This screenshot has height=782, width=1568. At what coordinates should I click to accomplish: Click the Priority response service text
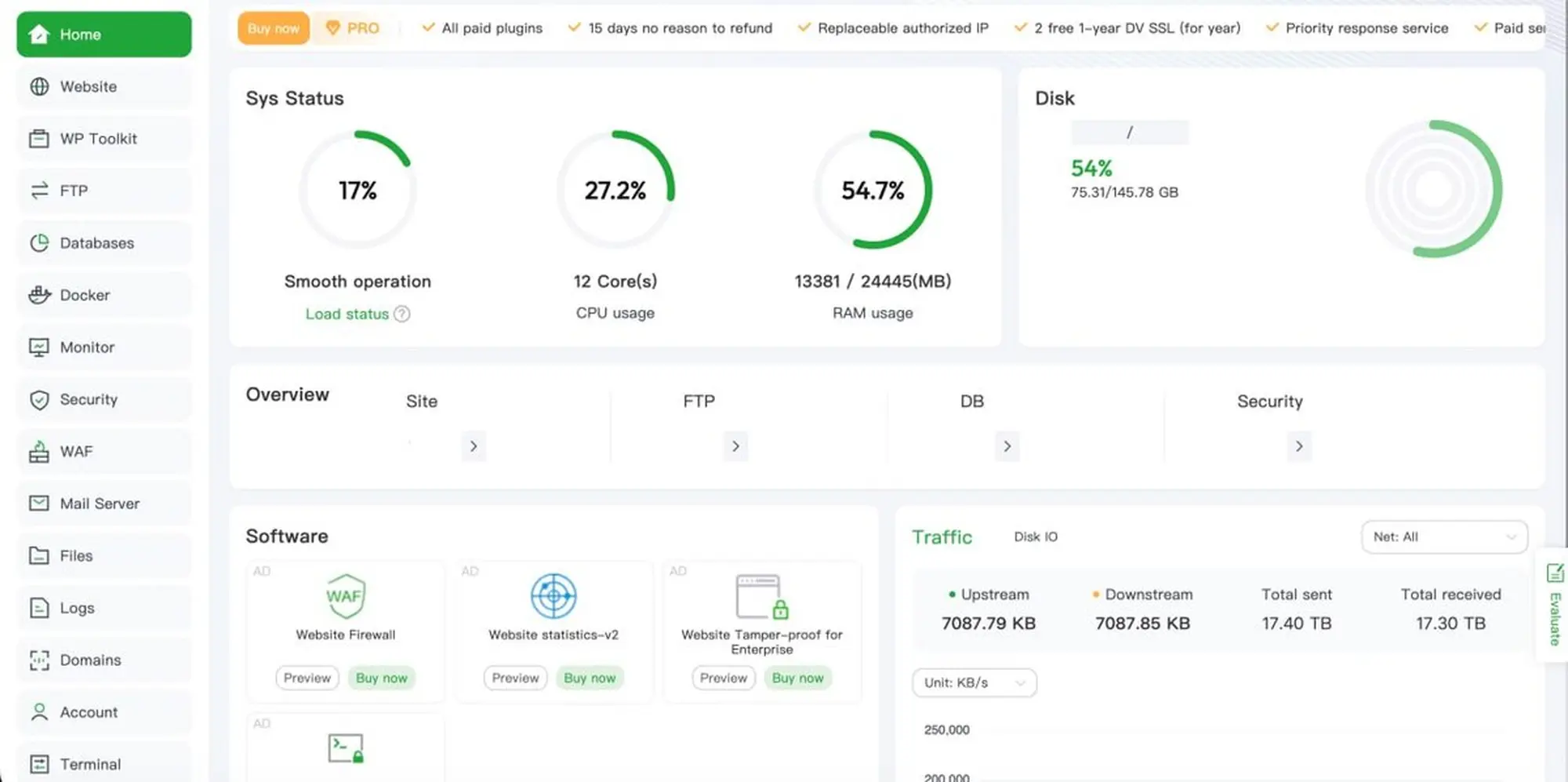[x=1367, y=28]
